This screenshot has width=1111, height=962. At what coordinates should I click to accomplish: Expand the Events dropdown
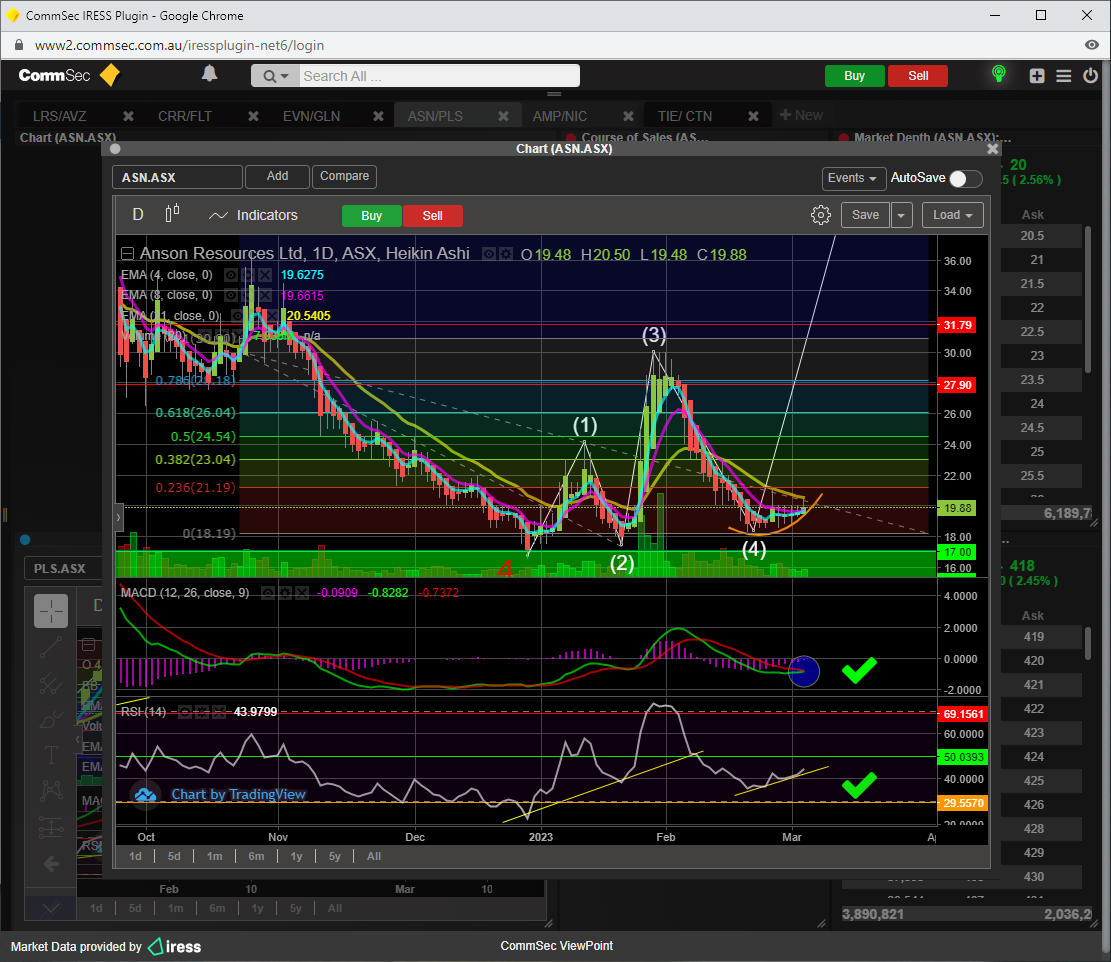pos(853,178)
